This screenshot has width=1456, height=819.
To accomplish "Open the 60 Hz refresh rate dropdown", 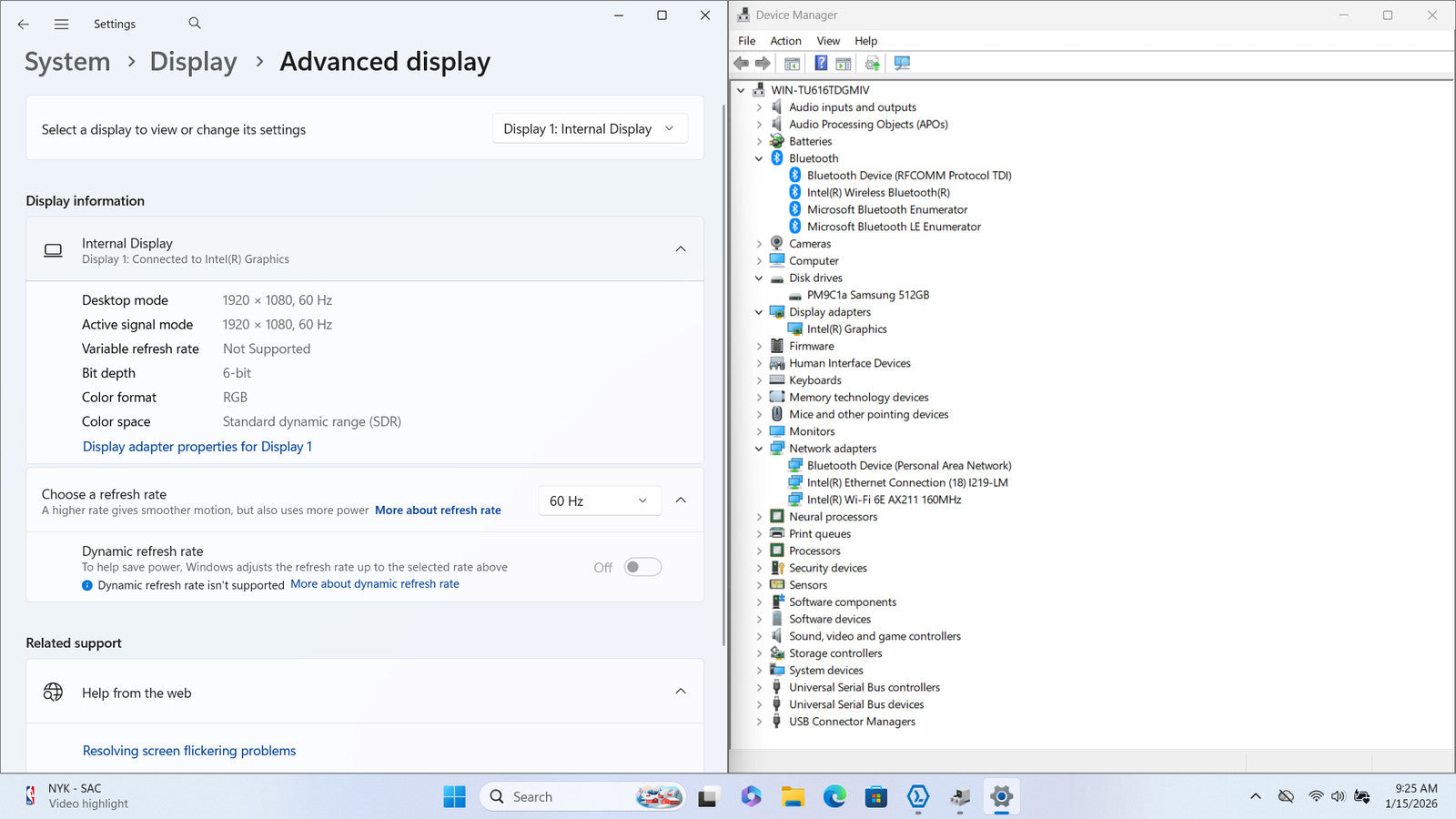I will tap(598, 500).
